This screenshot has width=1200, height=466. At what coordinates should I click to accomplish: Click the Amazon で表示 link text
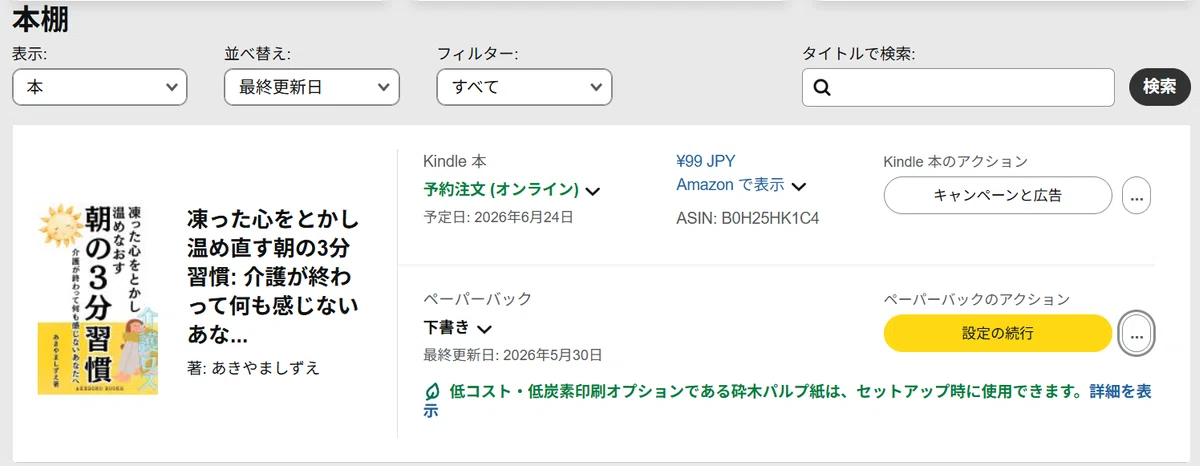click(x=730, y=185)
